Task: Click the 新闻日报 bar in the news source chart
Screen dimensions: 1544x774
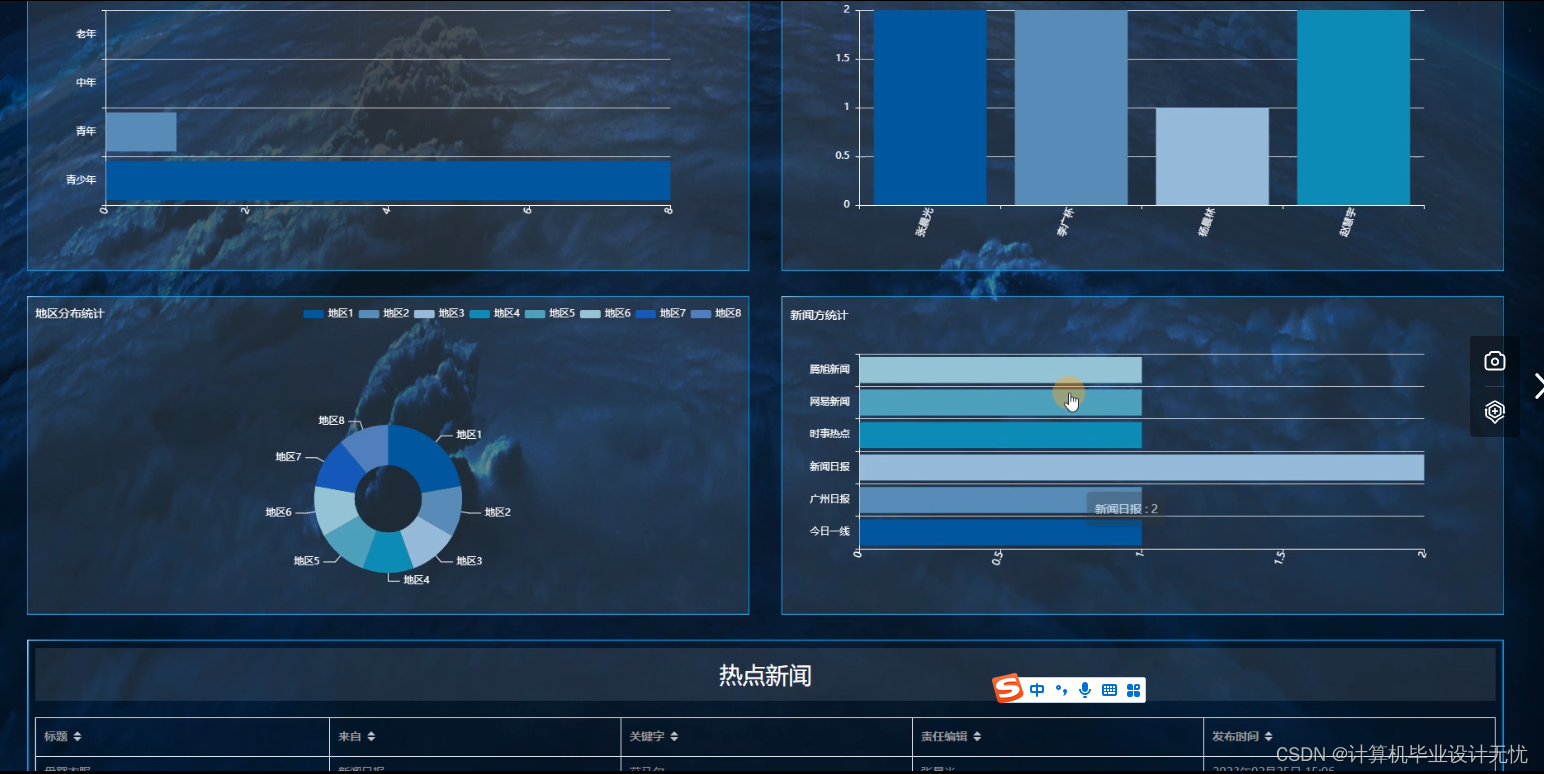Action: click(x=1141, y=467)
